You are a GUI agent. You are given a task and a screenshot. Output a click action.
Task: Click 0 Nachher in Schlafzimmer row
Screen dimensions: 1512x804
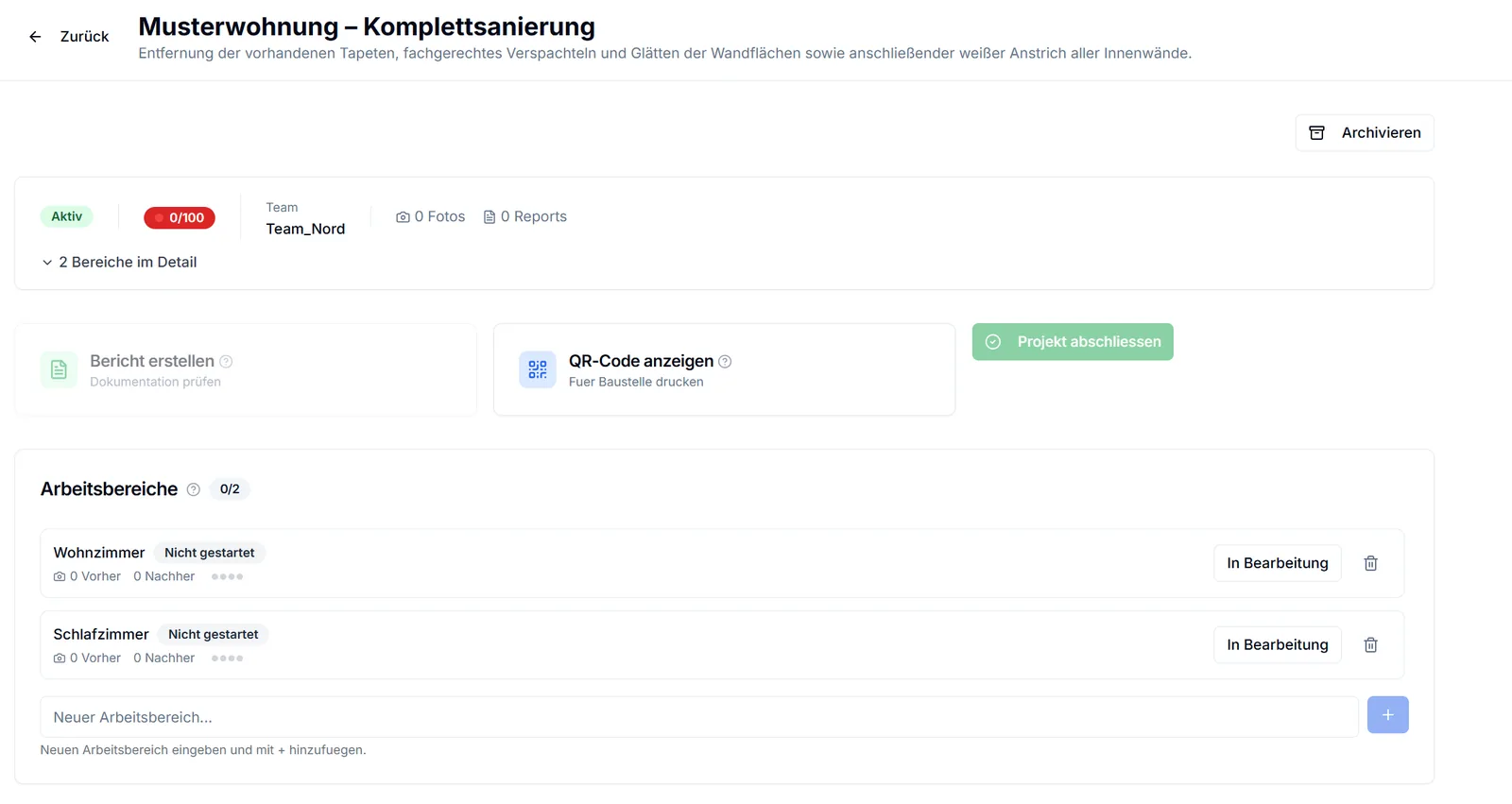tap(164, 658)
